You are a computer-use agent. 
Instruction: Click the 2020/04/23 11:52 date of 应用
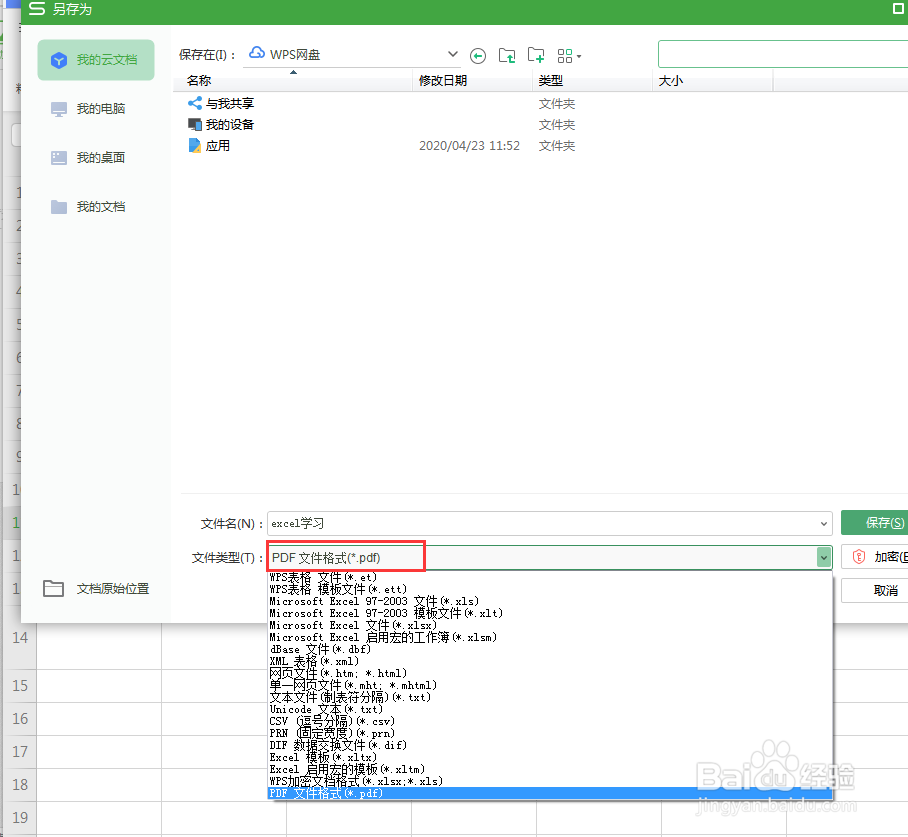470,145
